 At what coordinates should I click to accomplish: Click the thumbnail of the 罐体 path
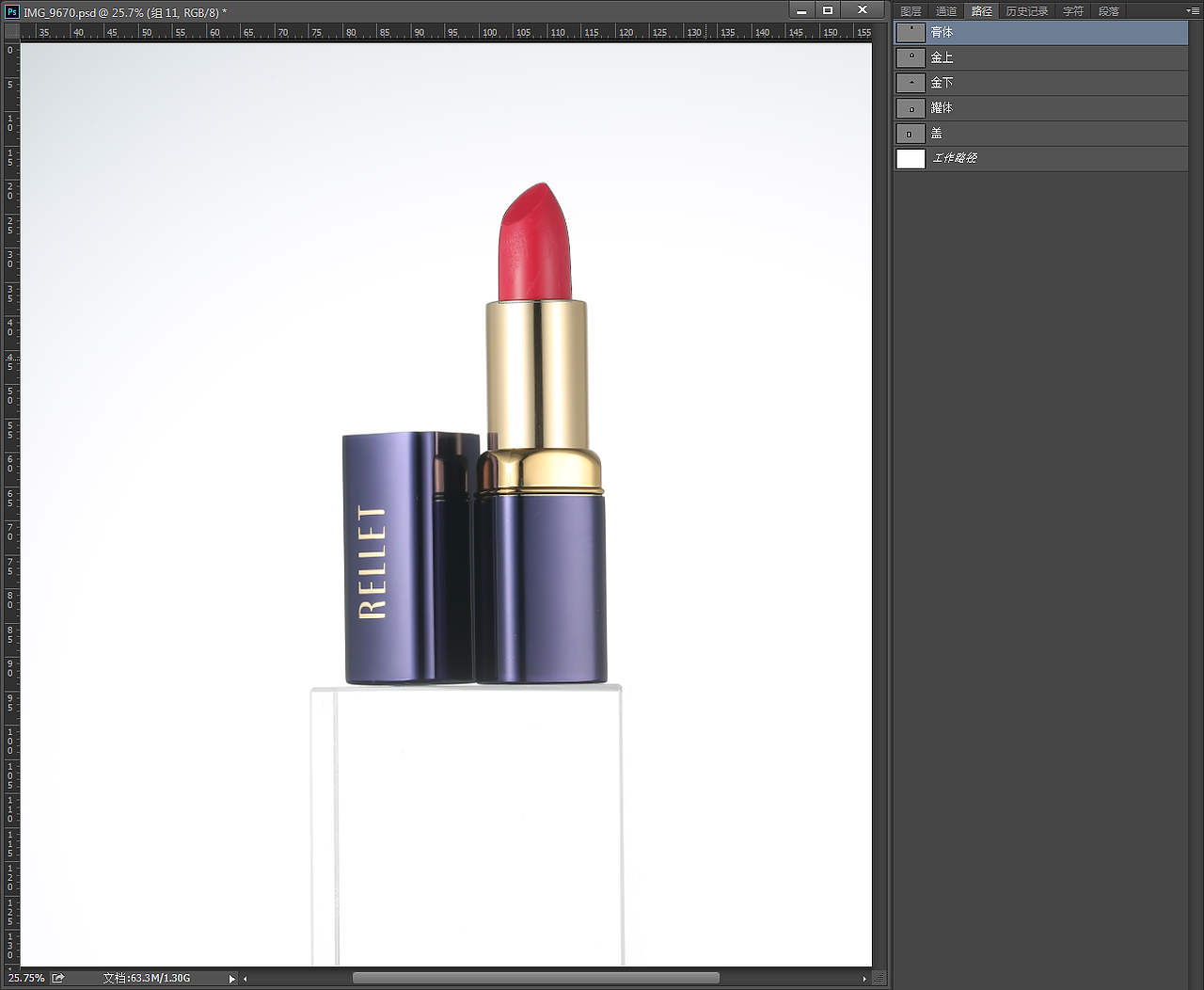pyautogui.click(x=911, y=108)
